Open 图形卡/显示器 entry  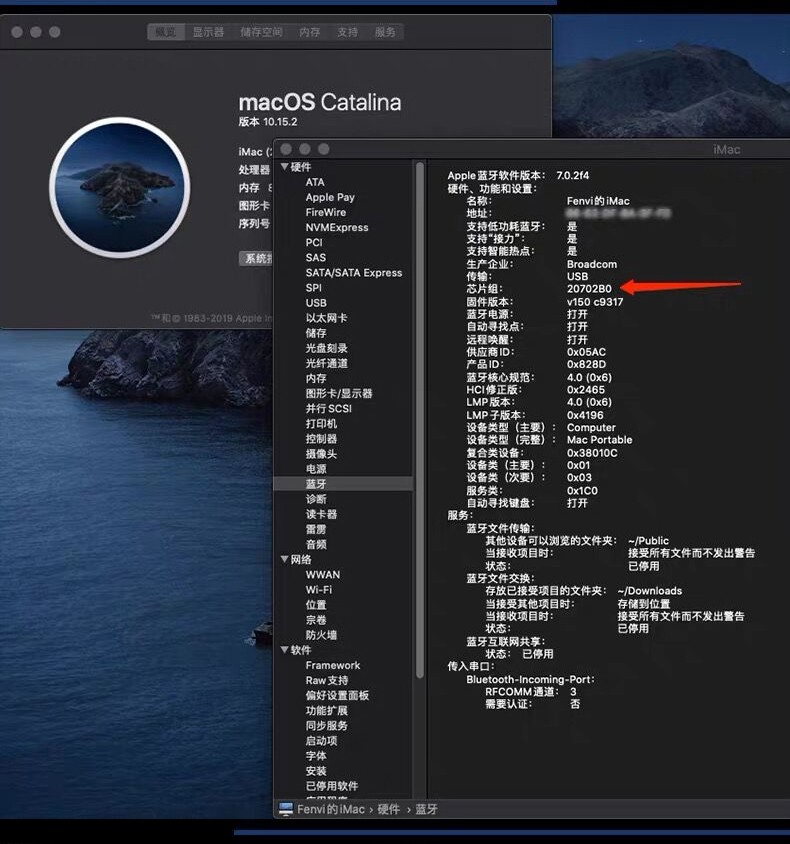pos(339,393)
